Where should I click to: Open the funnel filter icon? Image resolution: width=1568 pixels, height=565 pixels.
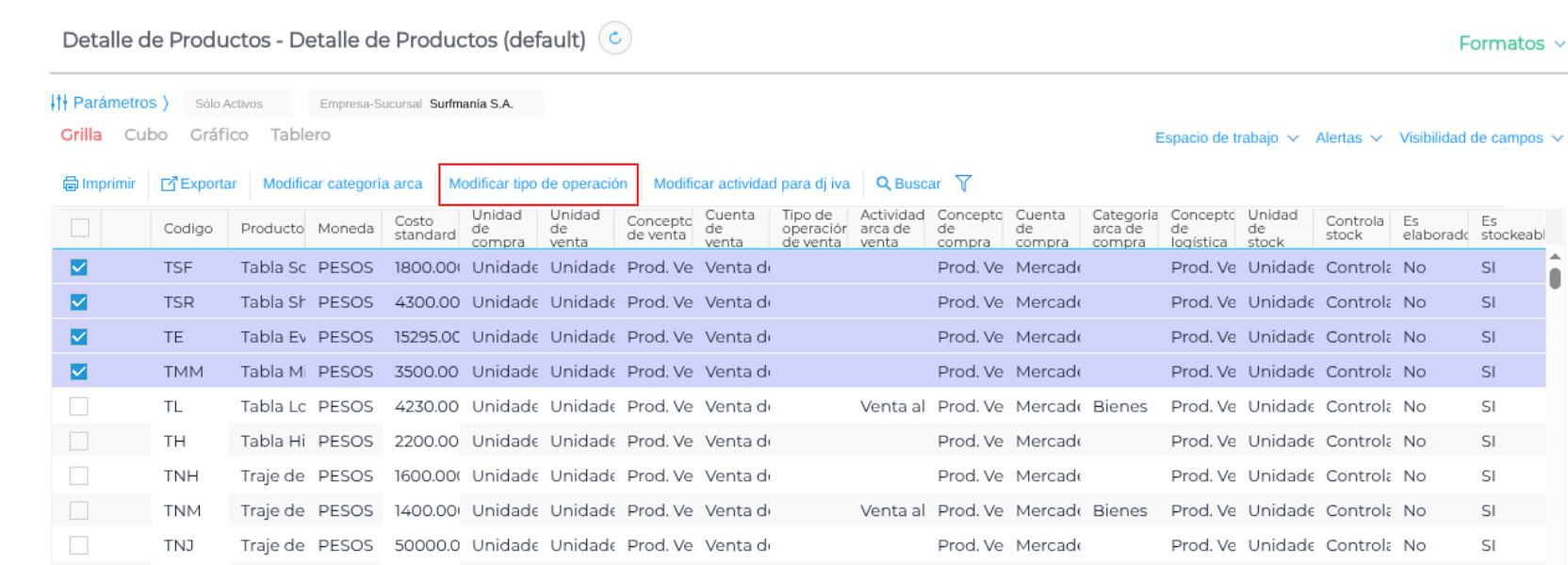tap(963, 184)
